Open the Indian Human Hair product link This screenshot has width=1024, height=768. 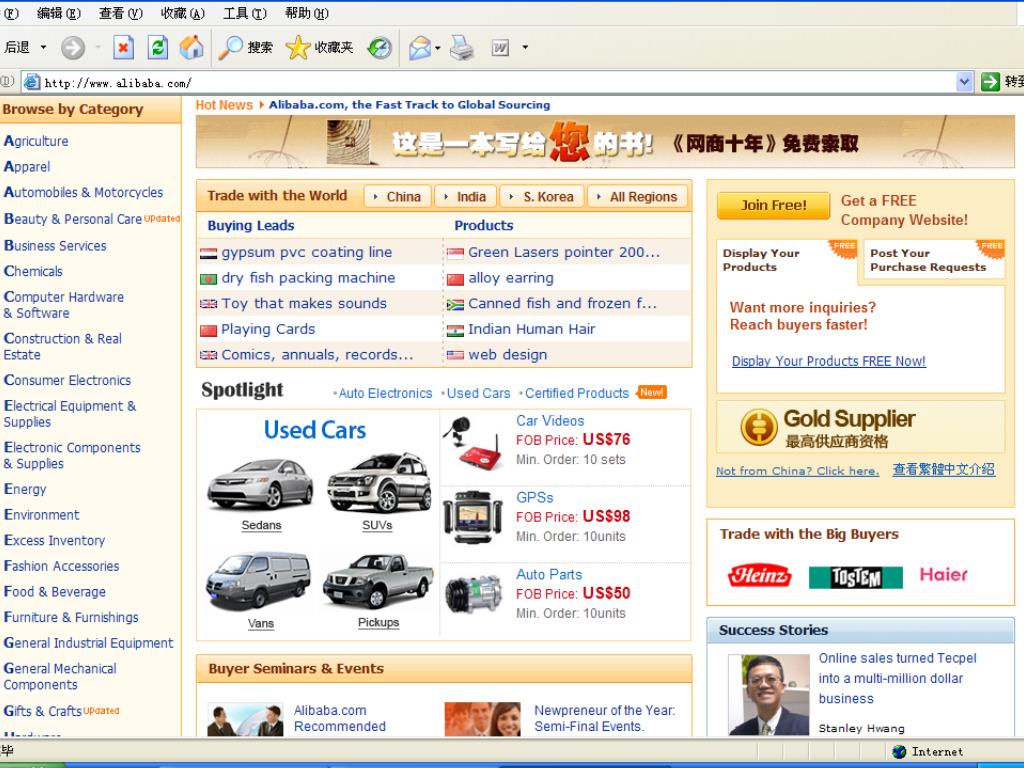pos(532,329)
